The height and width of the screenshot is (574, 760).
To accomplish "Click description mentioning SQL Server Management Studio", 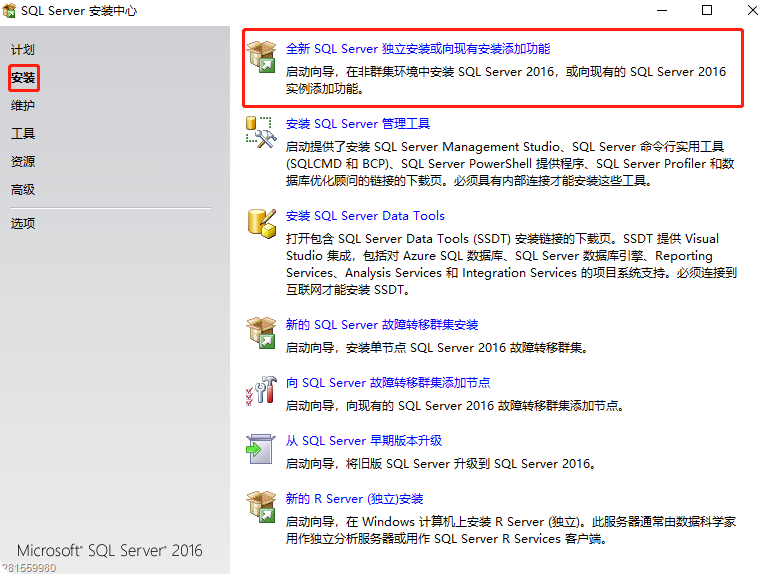I will 510,164.
